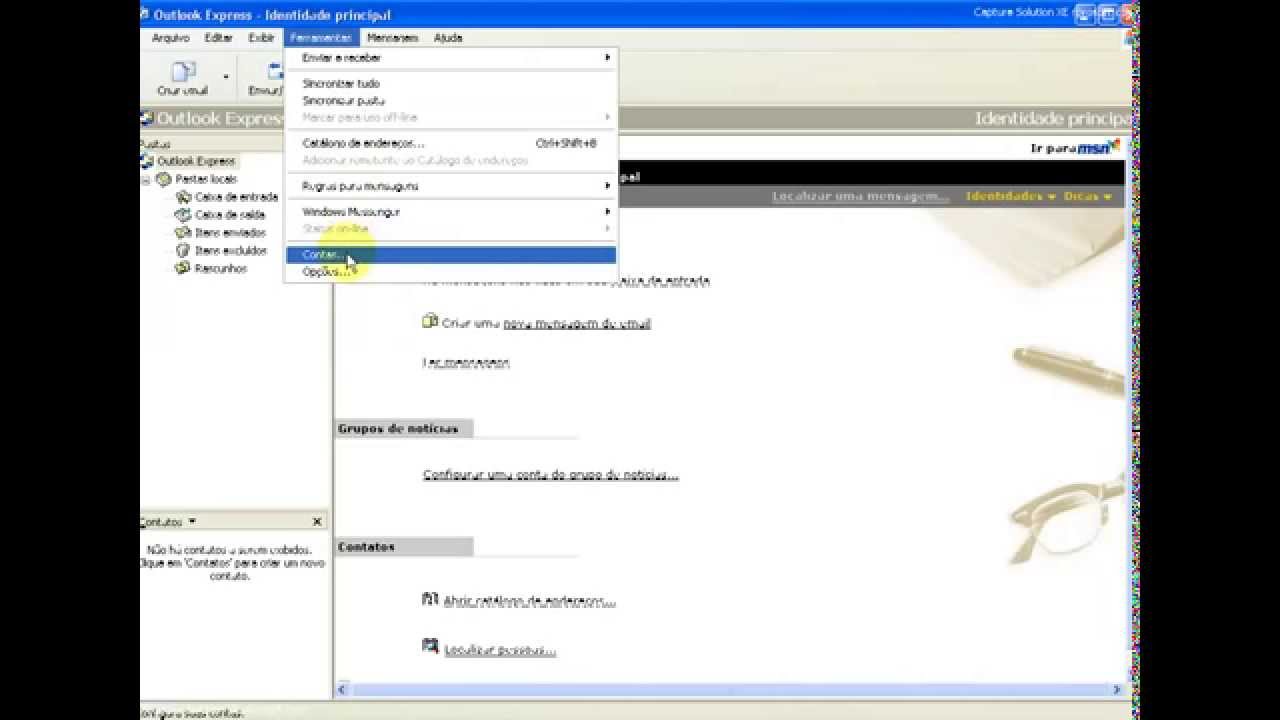1280x720 pixels.
Task: Open the Dicas dropdown
Action: [1108, 197]
